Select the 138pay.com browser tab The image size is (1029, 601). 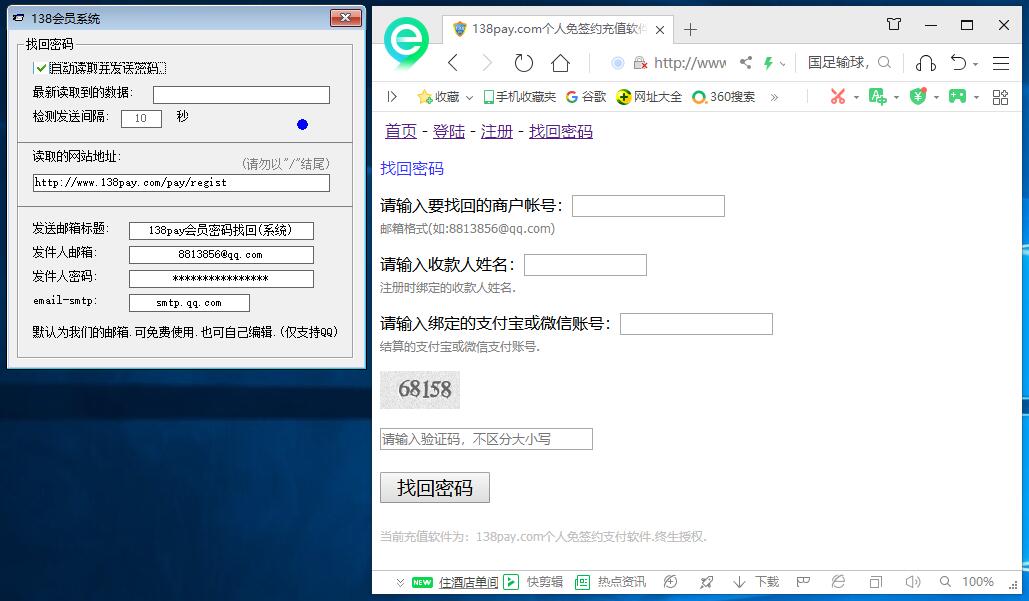click(x=558, y=29)
